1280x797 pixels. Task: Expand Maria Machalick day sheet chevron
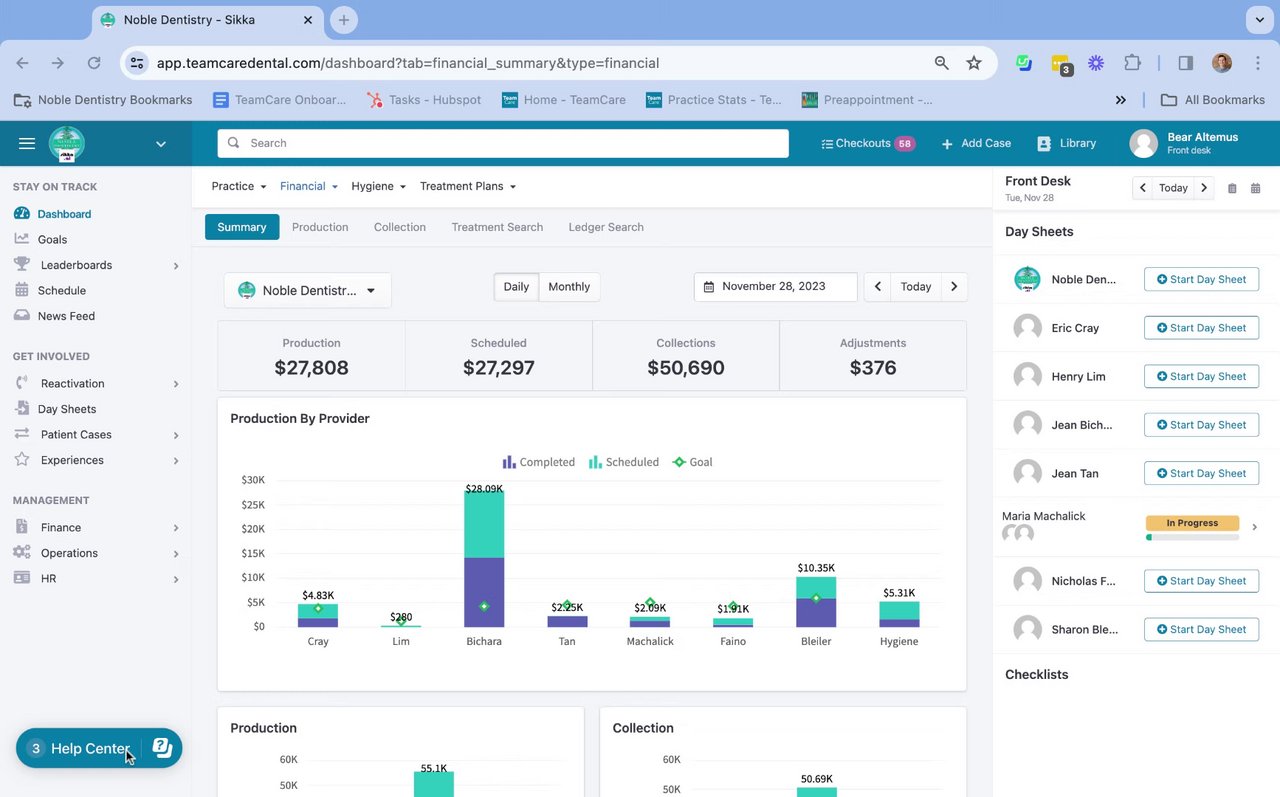[1255, 527]
